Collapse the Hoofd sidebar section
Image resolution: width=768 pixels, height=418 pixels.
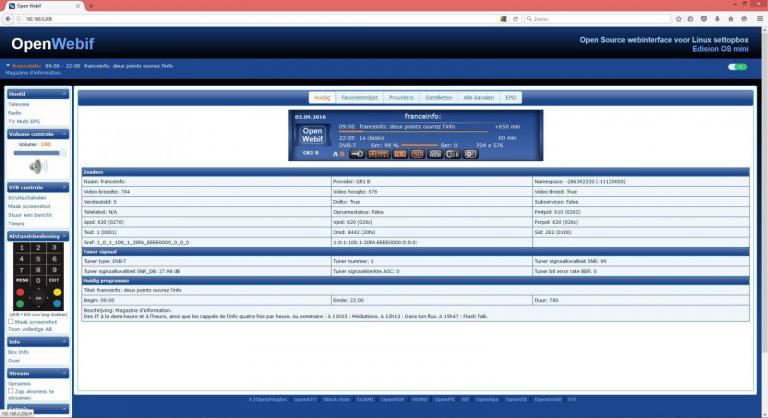pyautogui.click(x=65, y=94)
